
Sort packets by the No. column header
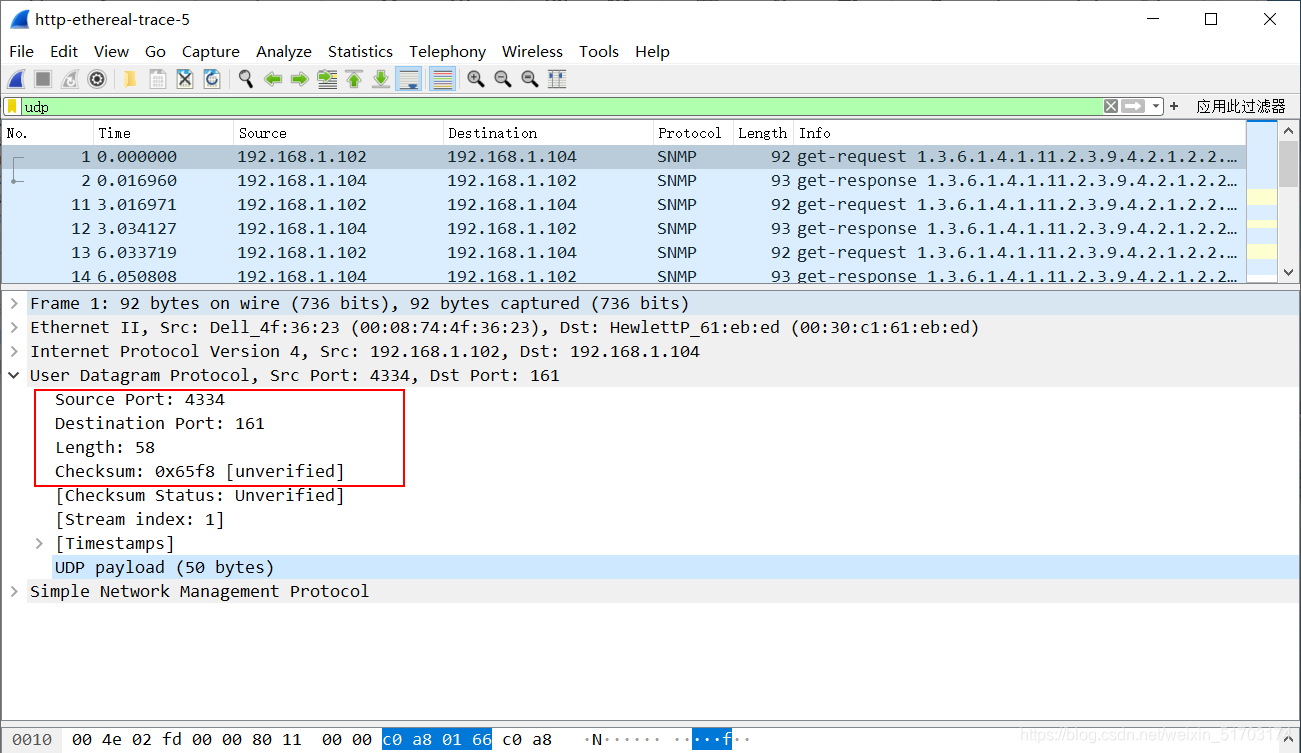48,133
